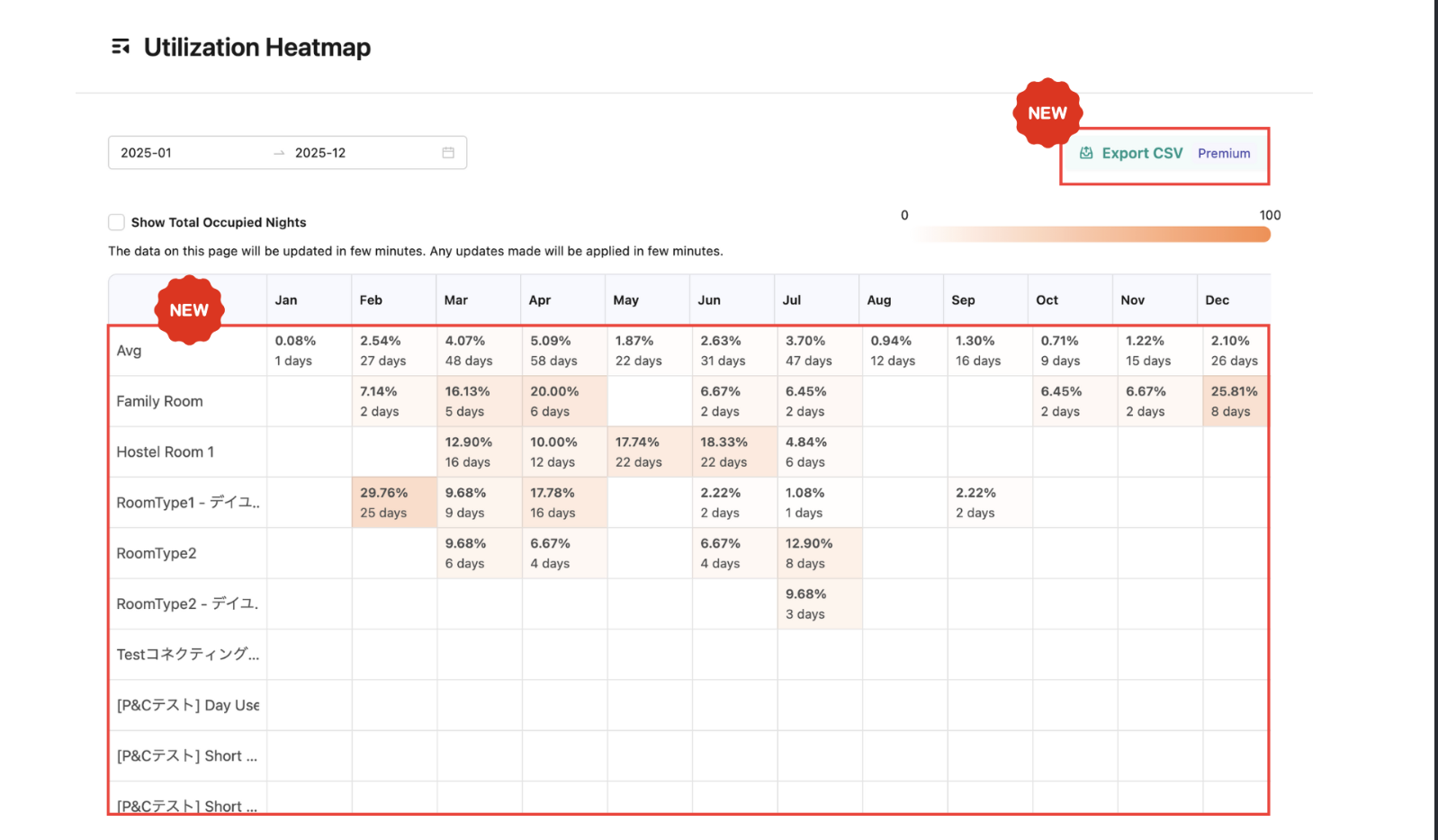Select the Nov column header
Image resolution: width=1438 pixels, height=840 pixels.
tap(1155, 300)
